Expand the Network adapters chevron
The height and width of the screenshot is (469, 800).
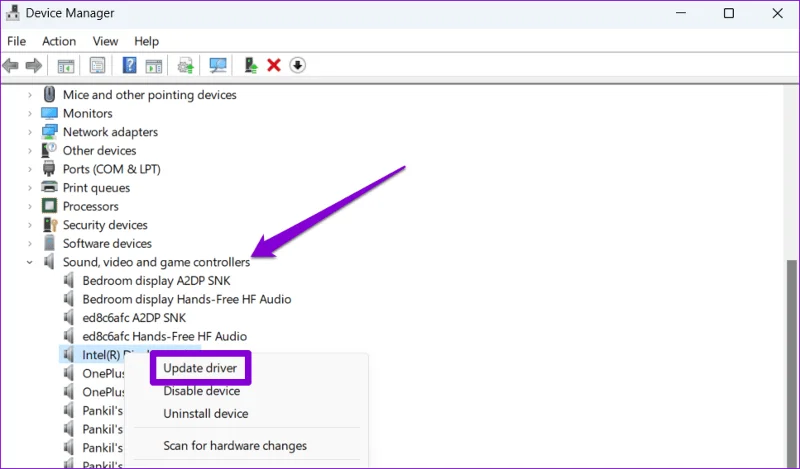[x=30, y=132]
